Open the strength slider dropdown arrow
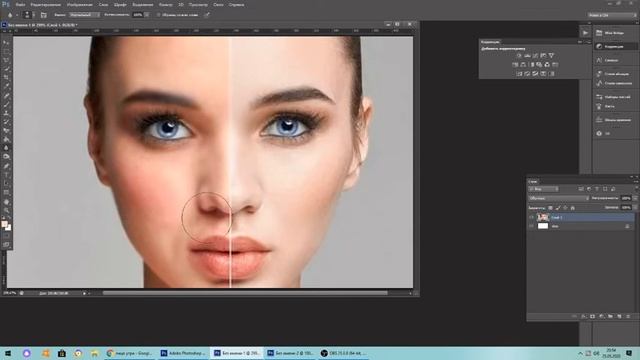Viewport: 640px width, 360px height. (x=147, y=15)
